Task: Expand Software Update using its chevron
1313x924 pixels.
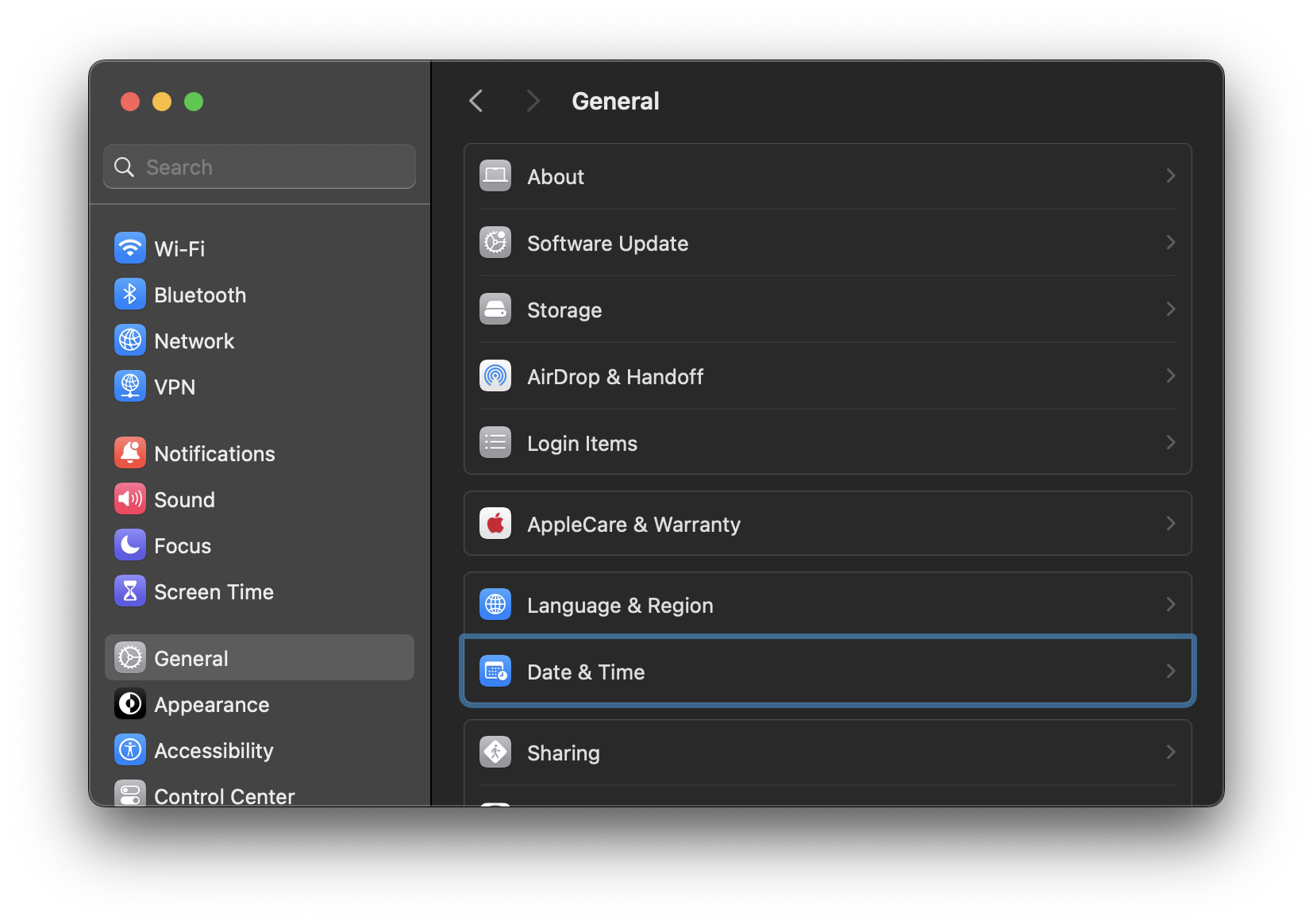Action: pyautogui.click(x=1170, y=243)
